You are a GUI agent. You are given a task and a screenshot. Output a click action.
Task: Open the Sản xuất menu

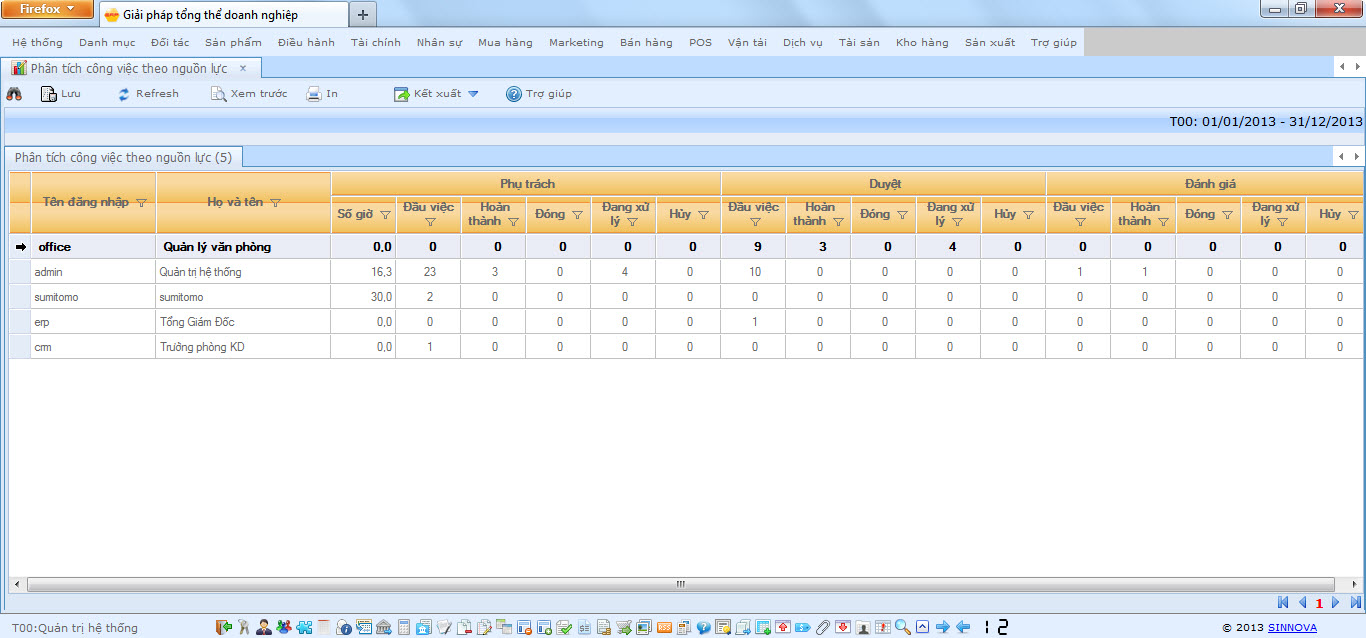[x=990, y=43]
